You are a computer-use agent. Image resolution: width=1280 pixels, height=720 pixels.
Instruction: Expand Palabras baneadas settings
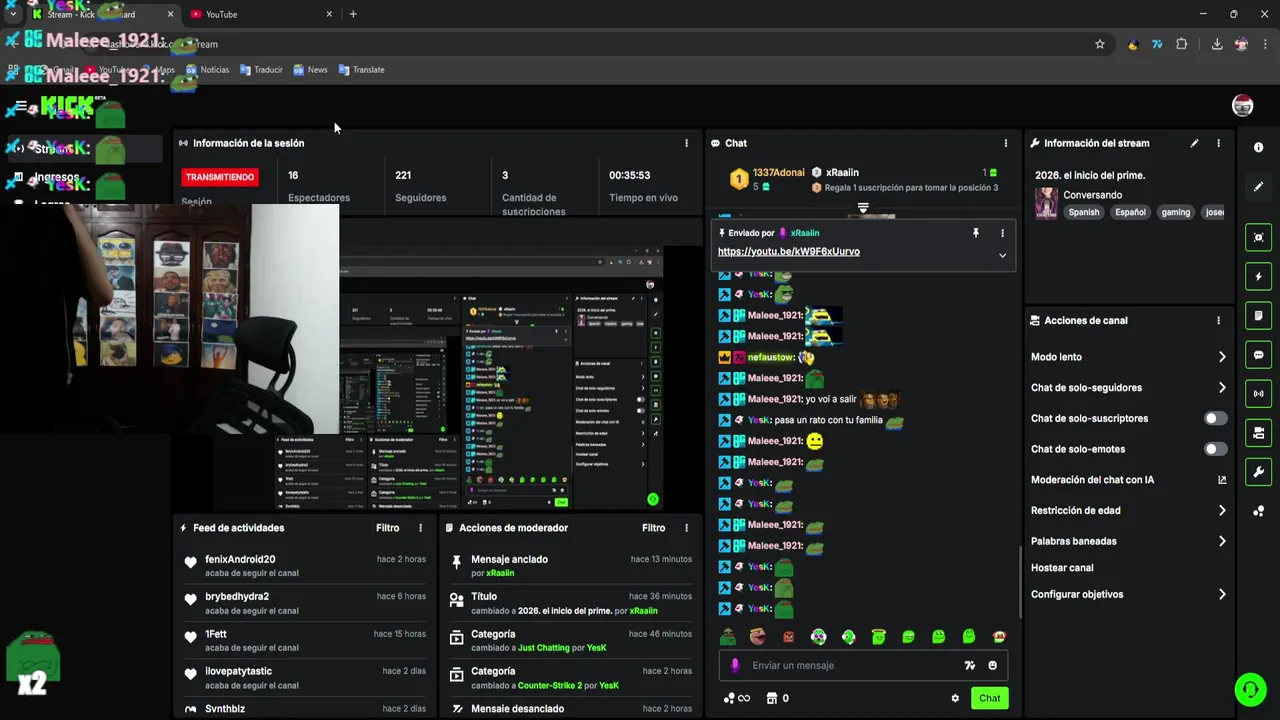(x=1222, y=541)
